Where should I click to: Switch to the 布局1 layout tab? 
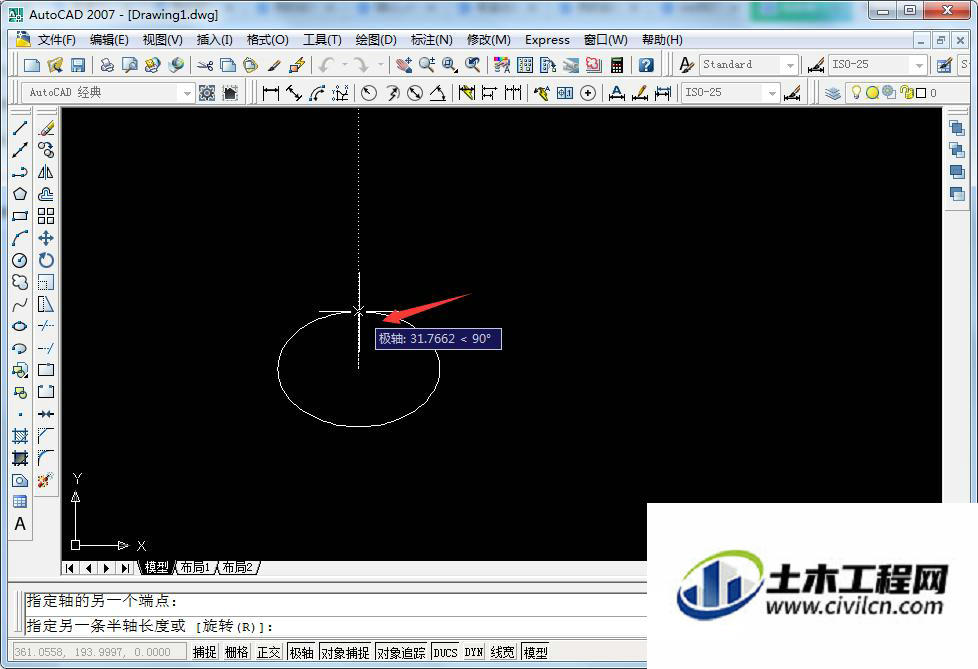tap(195, 567)
